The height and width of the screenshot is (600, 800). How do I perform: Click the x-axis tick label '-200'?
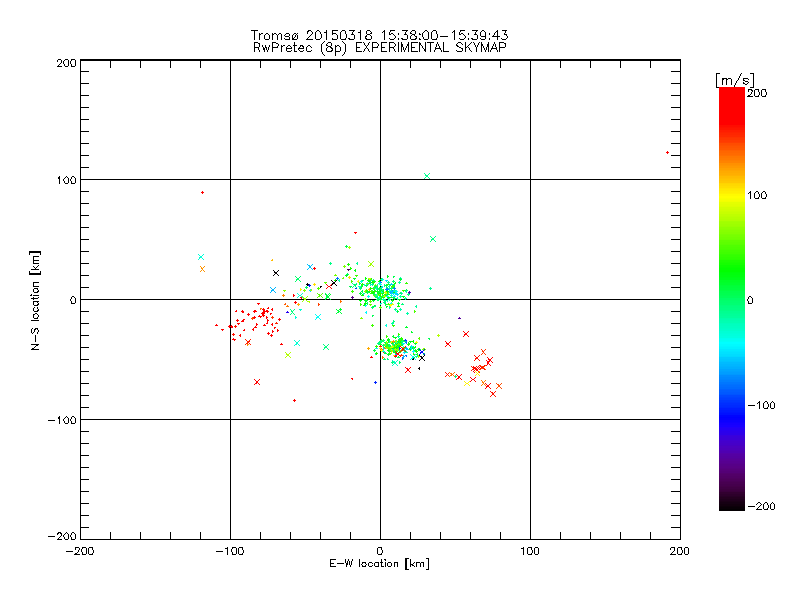coord(80,551)
